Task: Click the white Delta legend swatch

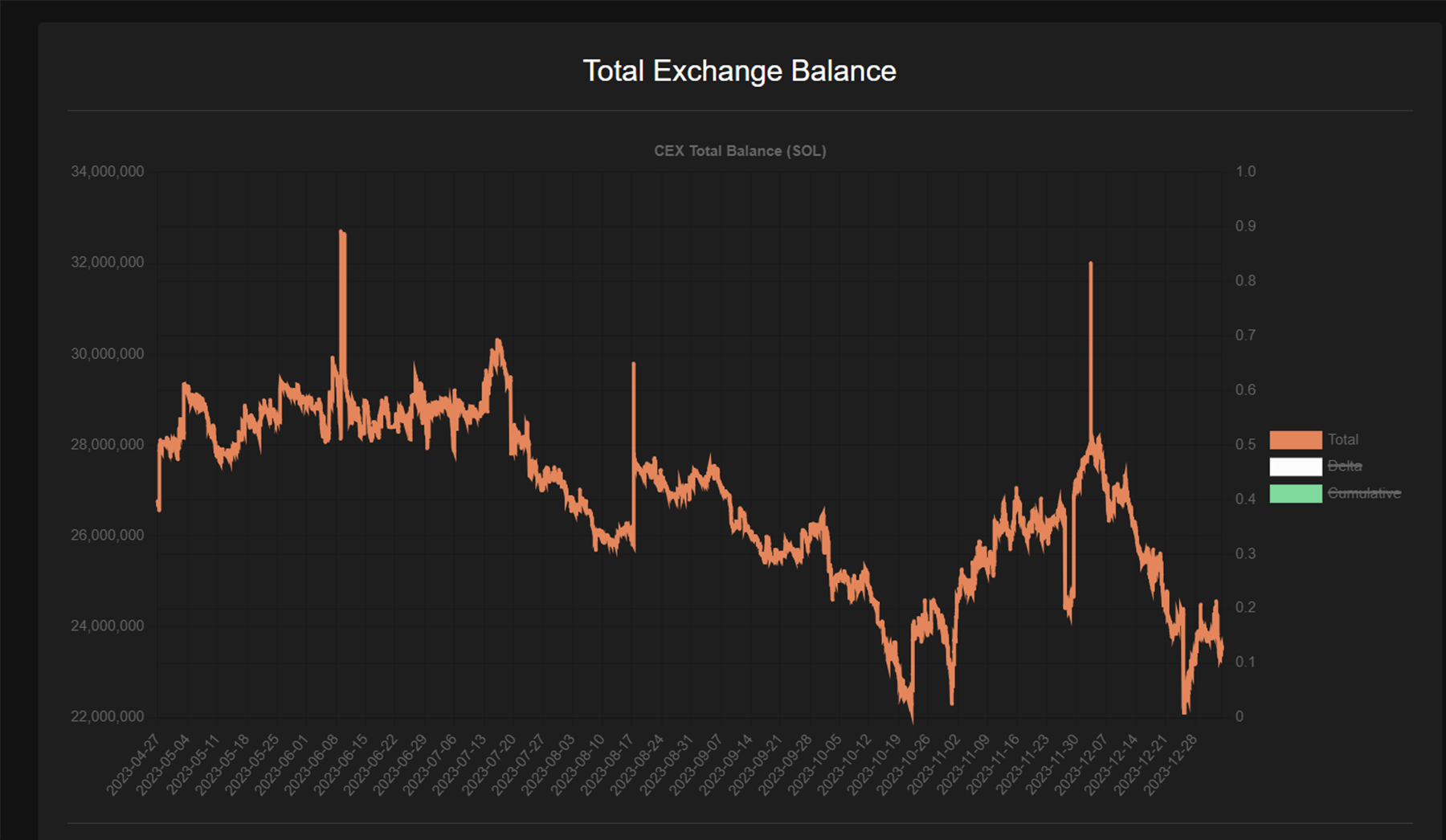Action: (x=1295, y=467)
